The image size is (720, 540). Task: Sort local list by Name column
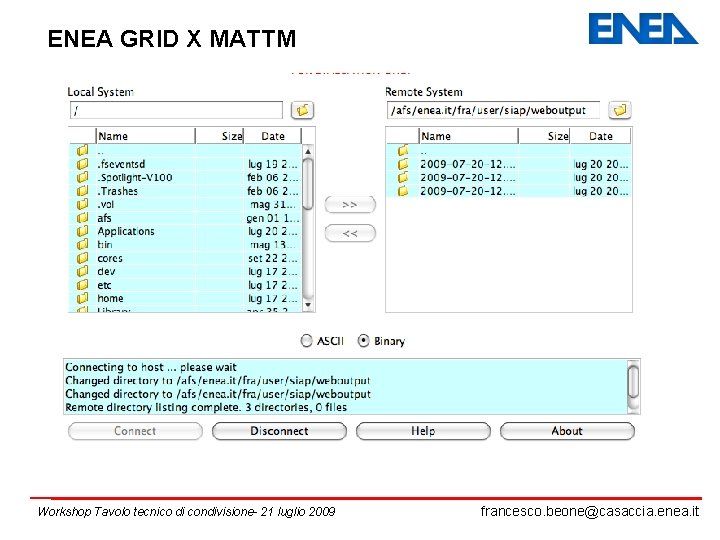point(146,136)
